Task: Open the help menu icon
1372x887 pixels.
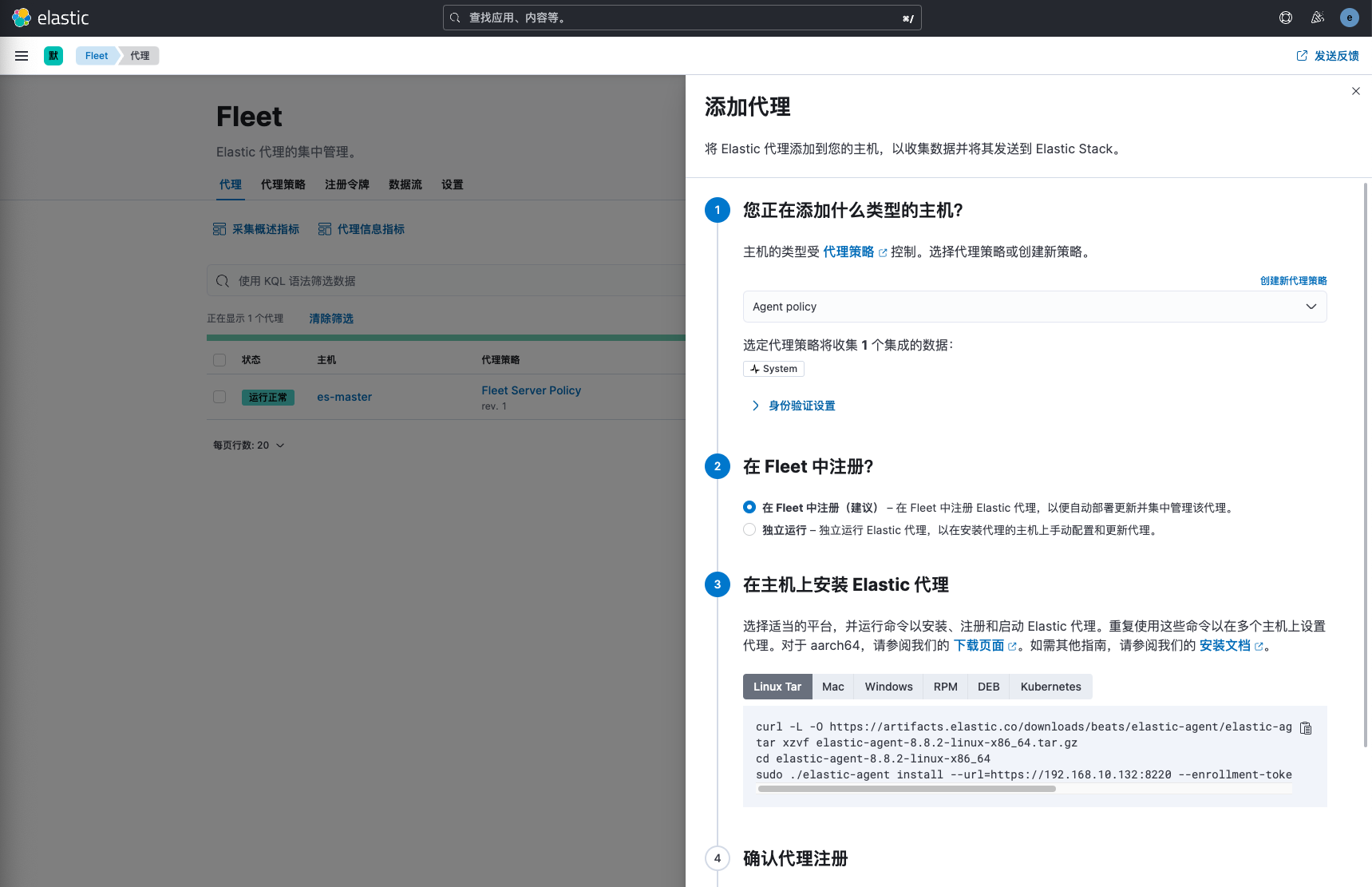Action: [1286, 18]
